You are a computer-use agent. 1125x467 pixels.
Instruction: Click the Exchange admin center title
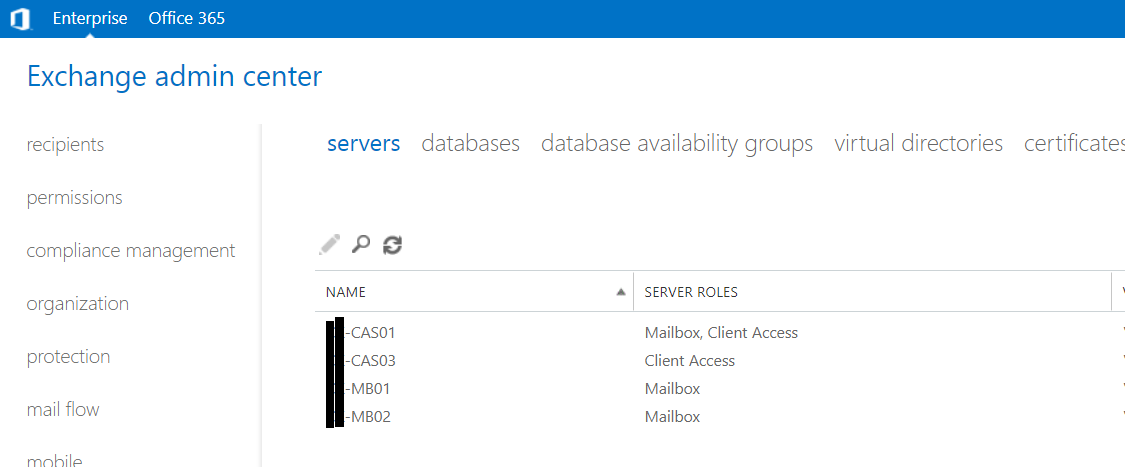174,76
